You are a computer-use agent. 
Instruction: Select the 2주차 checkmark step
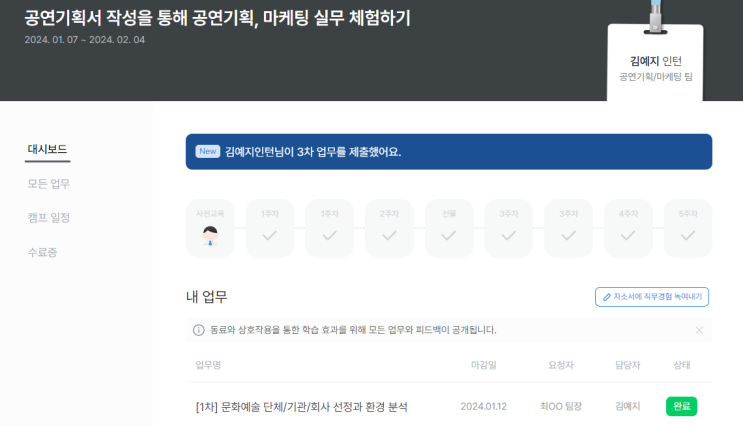pos(389,228)
